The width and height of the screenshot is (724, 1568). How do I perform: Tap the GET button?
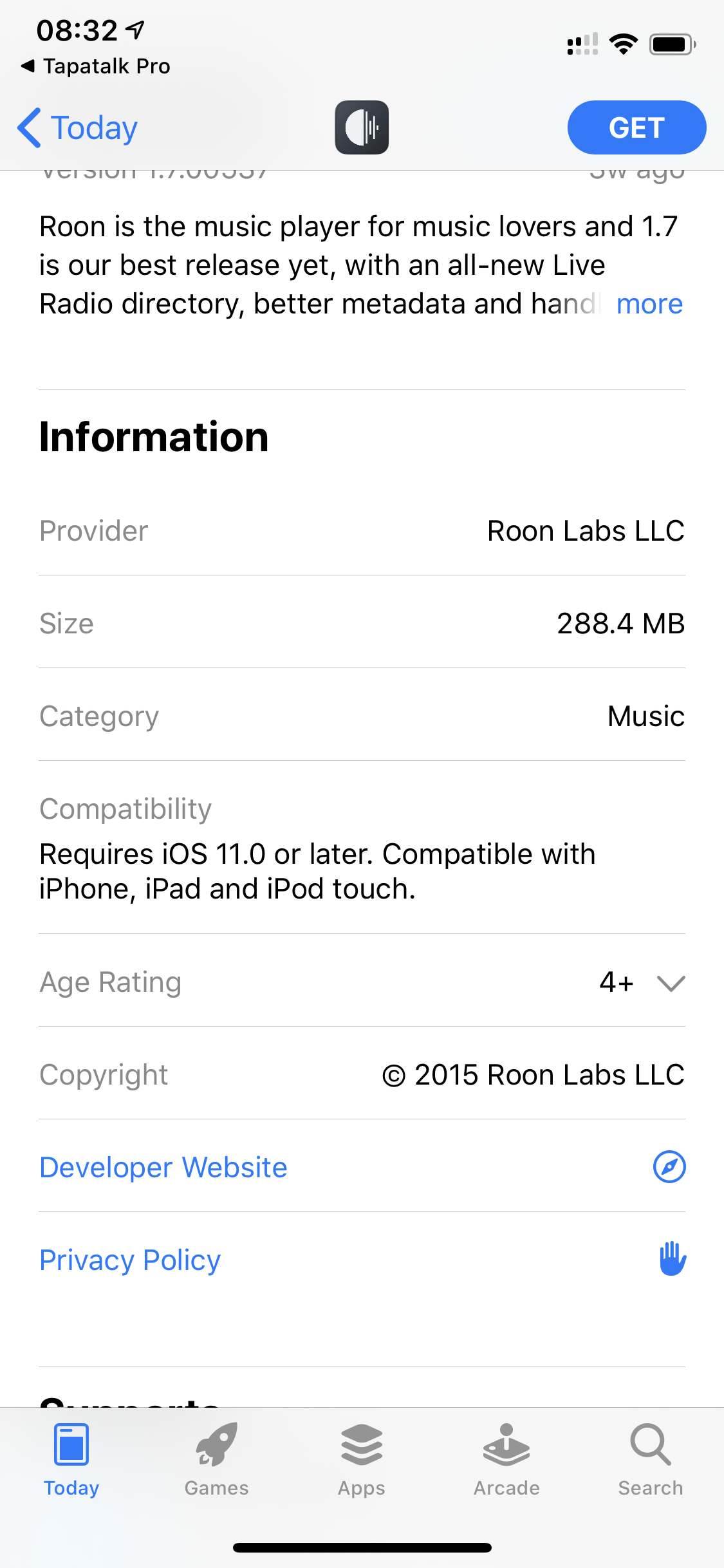click(x=636, y=127)
